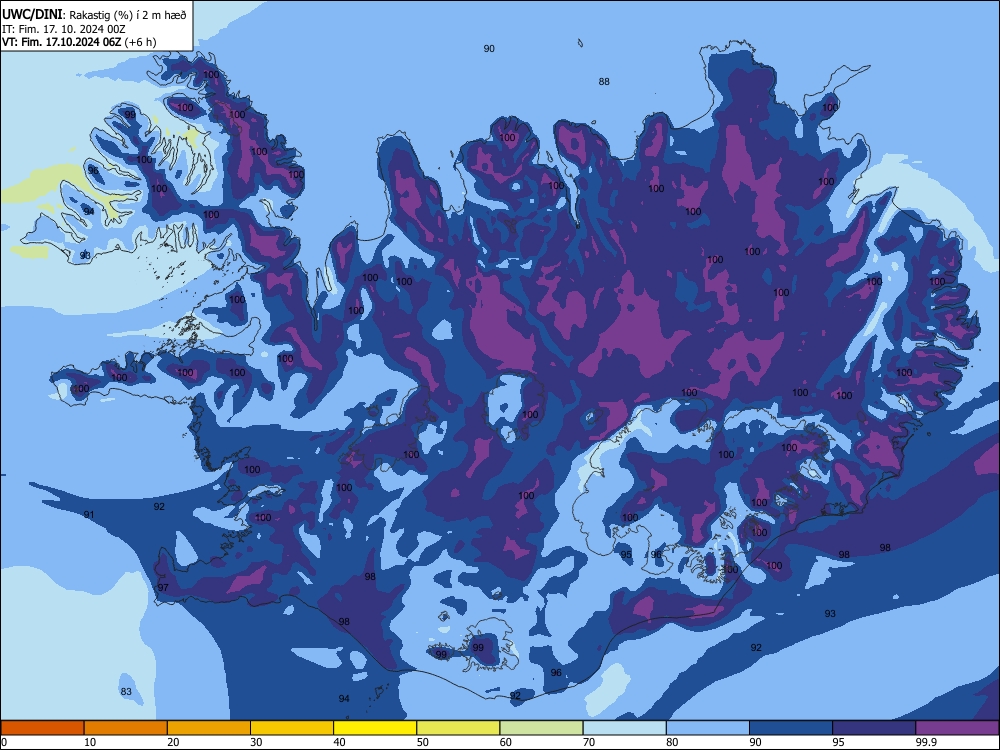Click the 70–80 pale blue legend swatch
The width and height of the screenshot is (1000, 750).
click(x=625, y=728)
